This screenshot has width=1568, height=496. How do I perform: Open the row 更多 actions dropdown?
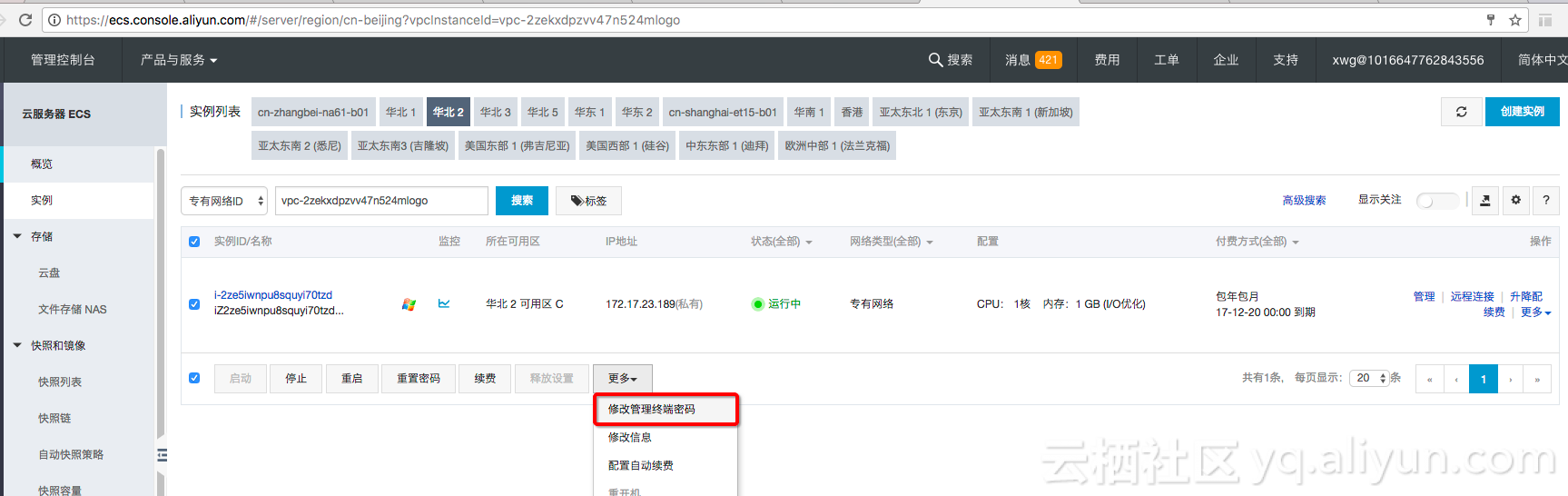tap(1535, 312)
